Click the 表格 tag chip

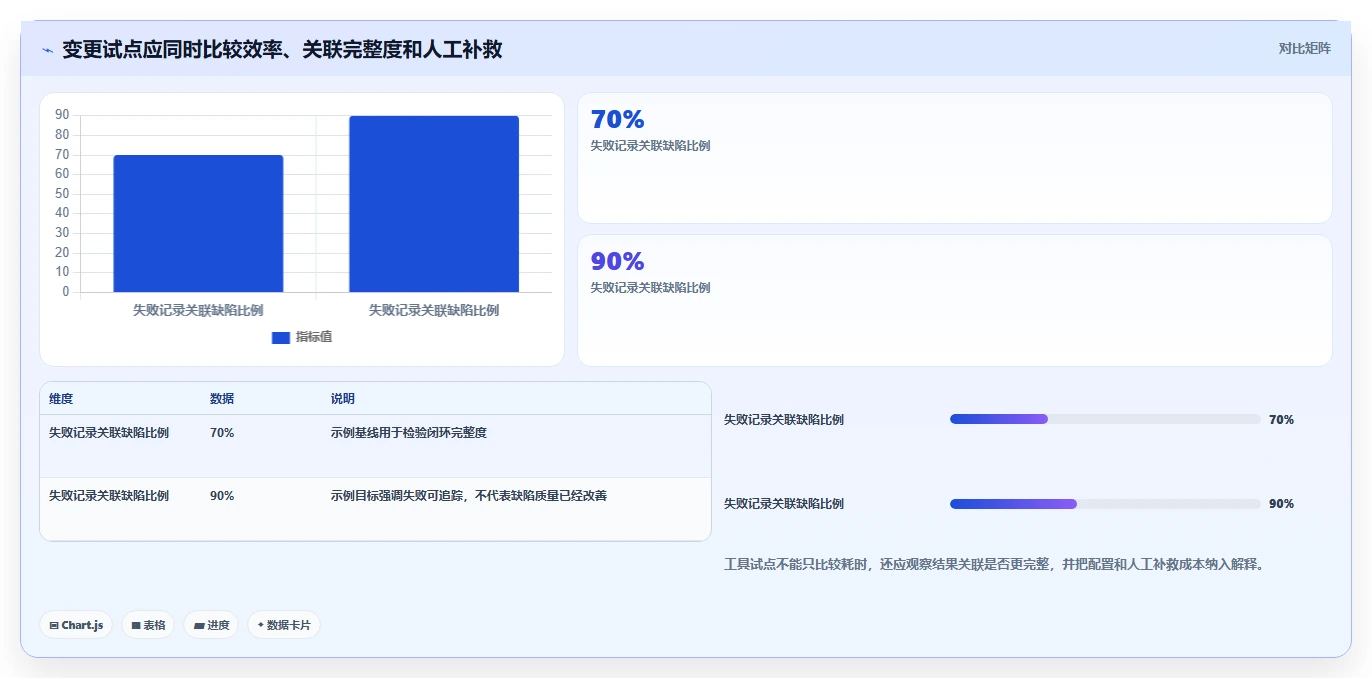pyautogui.click(x=148, y=625)
